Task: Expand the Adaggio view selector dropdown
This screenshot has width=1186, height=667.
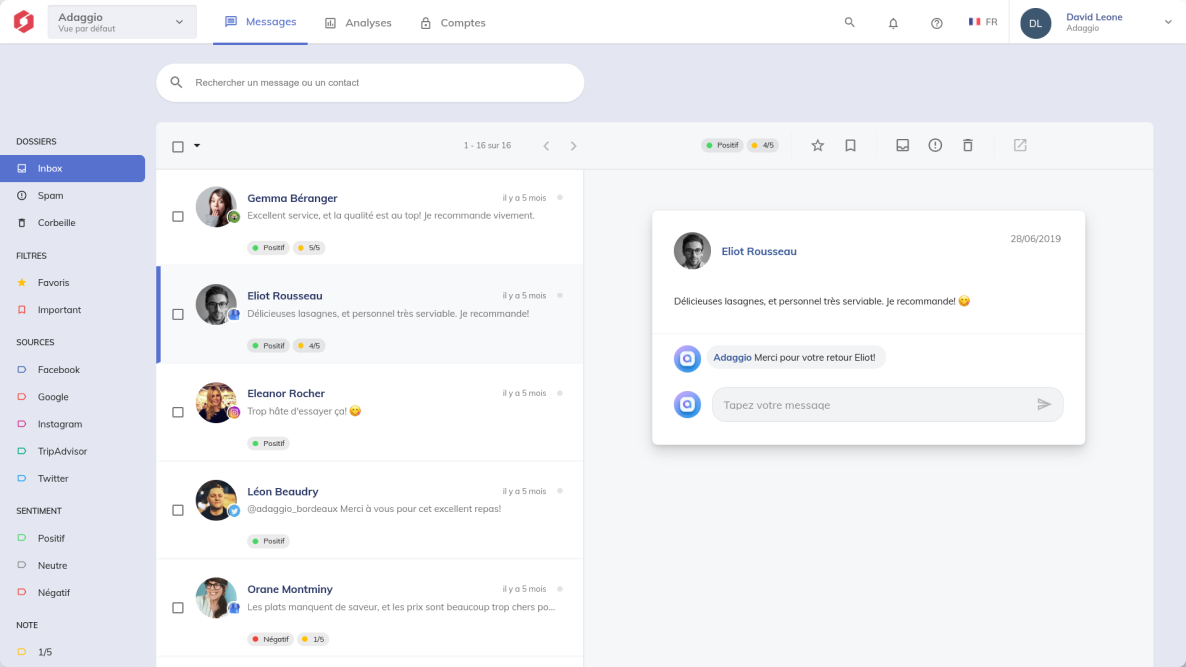Action: point(122,22)
